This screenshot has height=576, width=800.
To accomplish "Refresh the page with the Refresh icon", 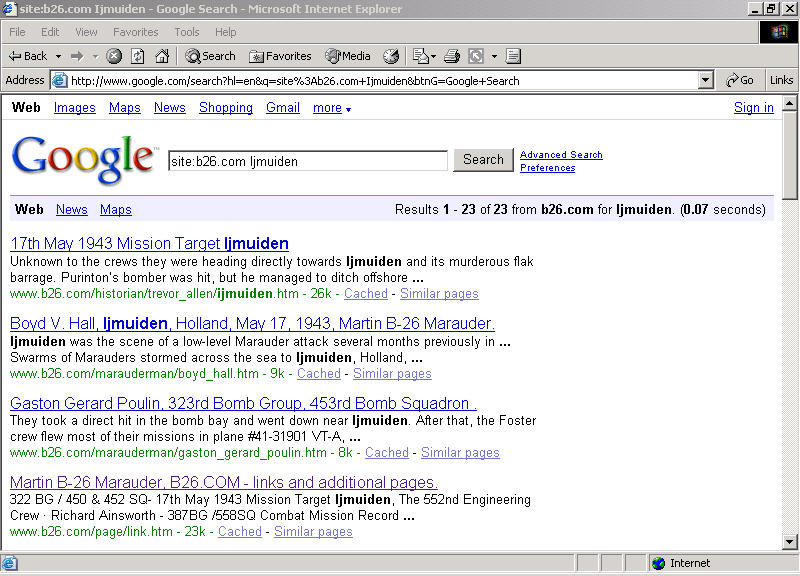I will click(x=138, y=56).
